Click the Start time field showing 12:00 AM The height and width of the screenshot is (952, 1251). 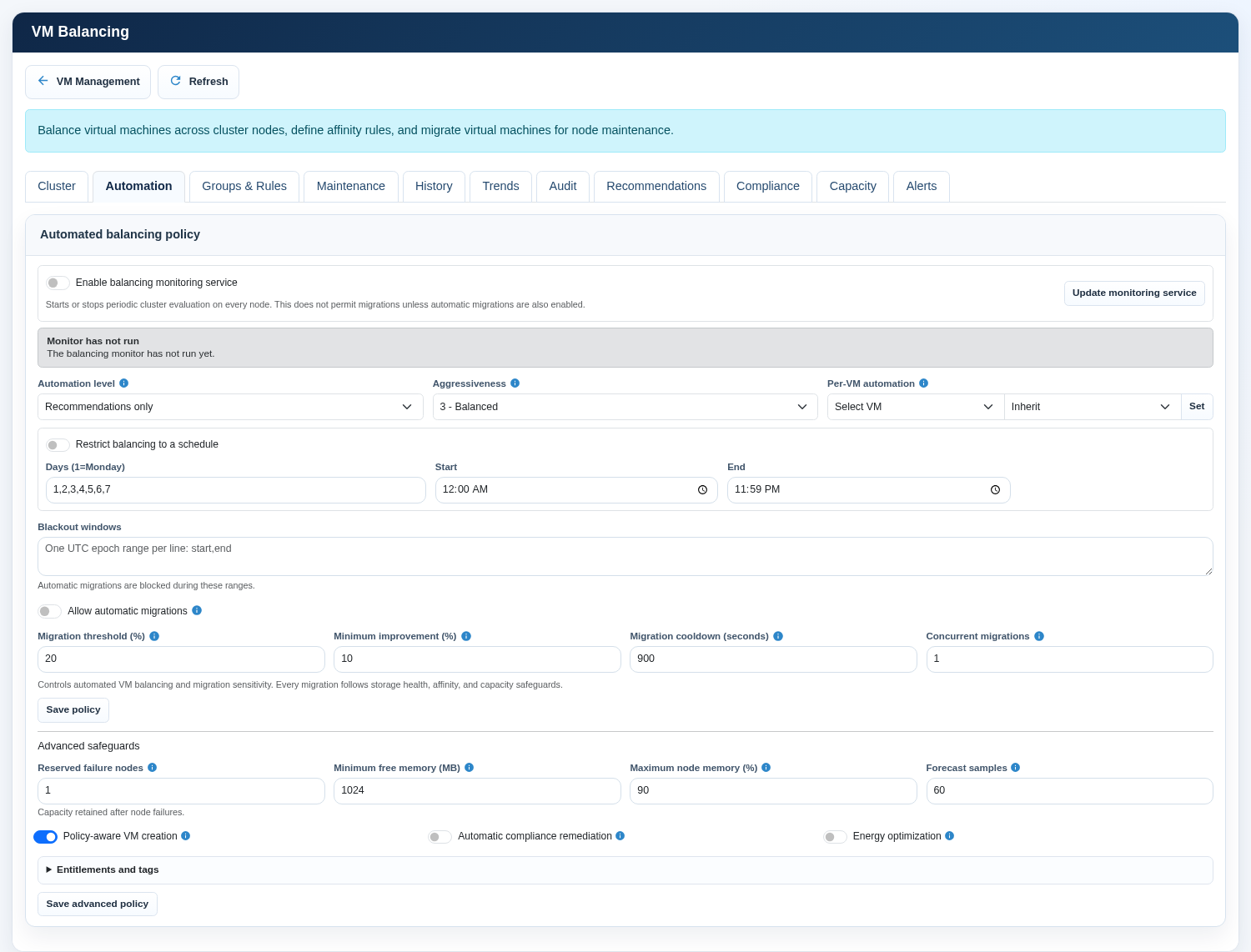tap(576, 490)
